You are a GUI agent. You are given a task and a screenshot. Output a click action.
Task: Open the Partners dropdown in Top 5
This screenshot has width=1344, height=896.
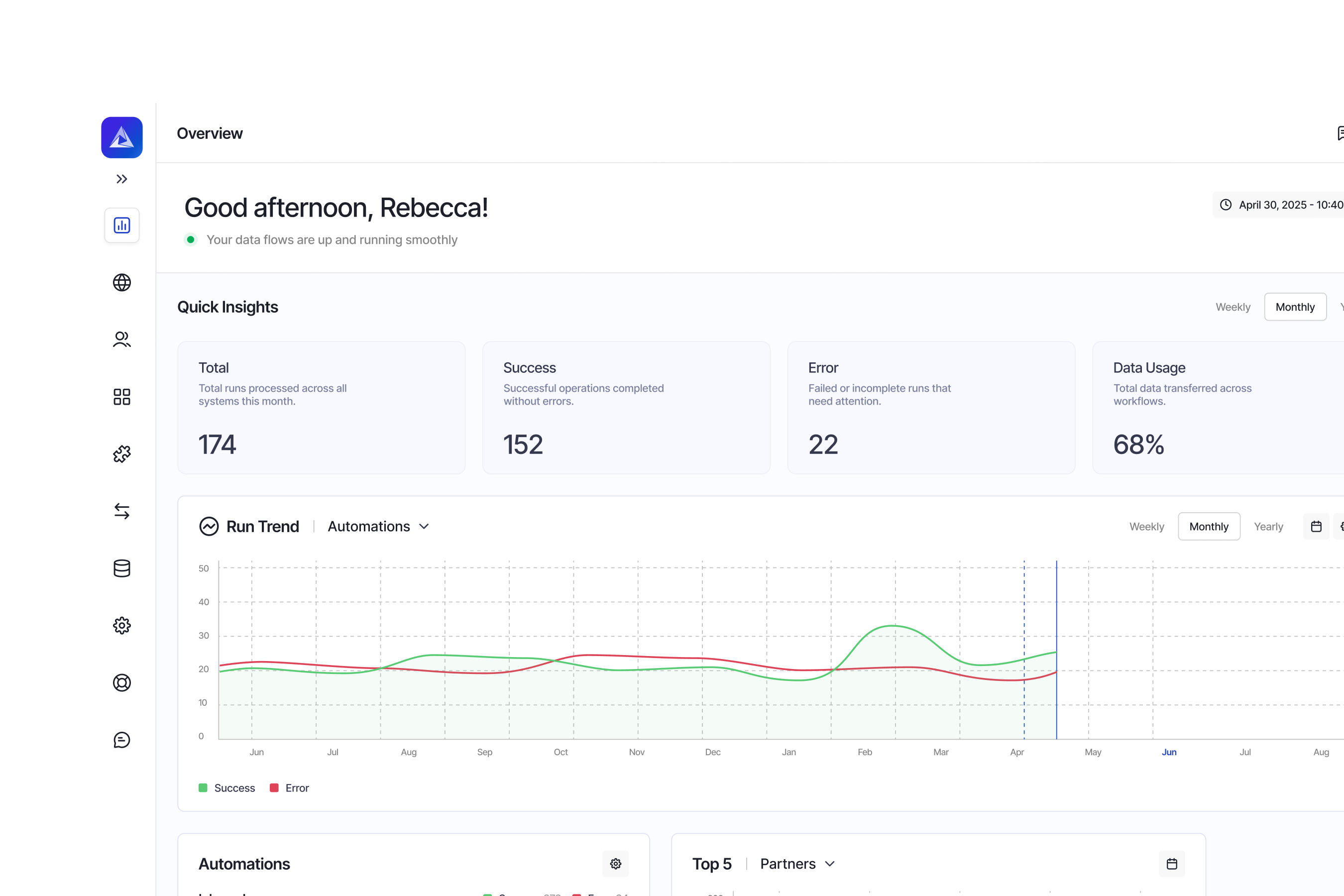[797, 864]
